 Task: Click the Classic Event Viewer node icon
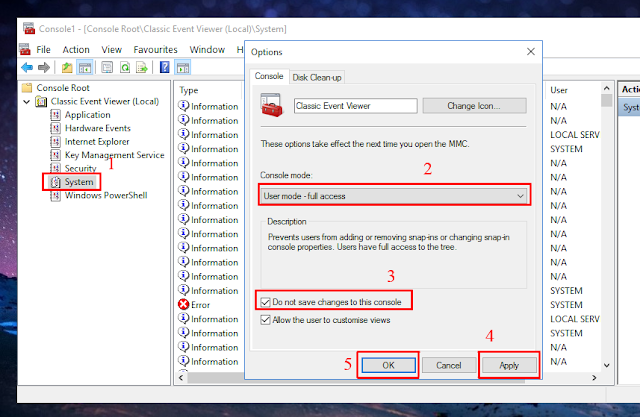click(x=41, y=101)
